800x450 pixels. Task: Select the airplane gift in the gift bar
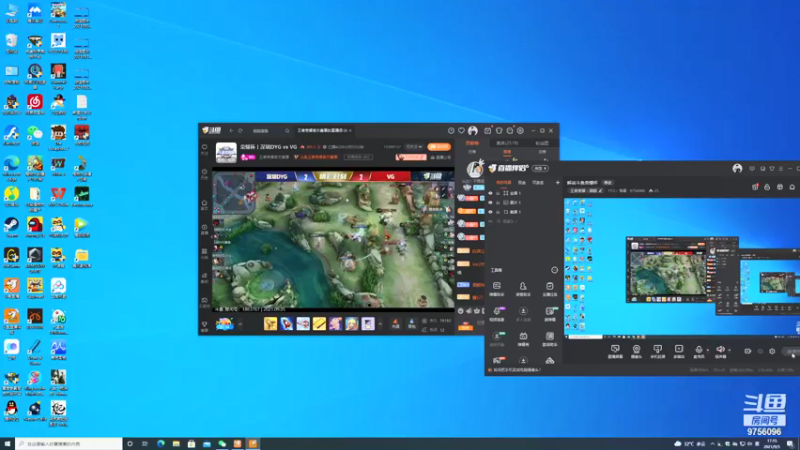pyautogui.click(x=303, y=323)
